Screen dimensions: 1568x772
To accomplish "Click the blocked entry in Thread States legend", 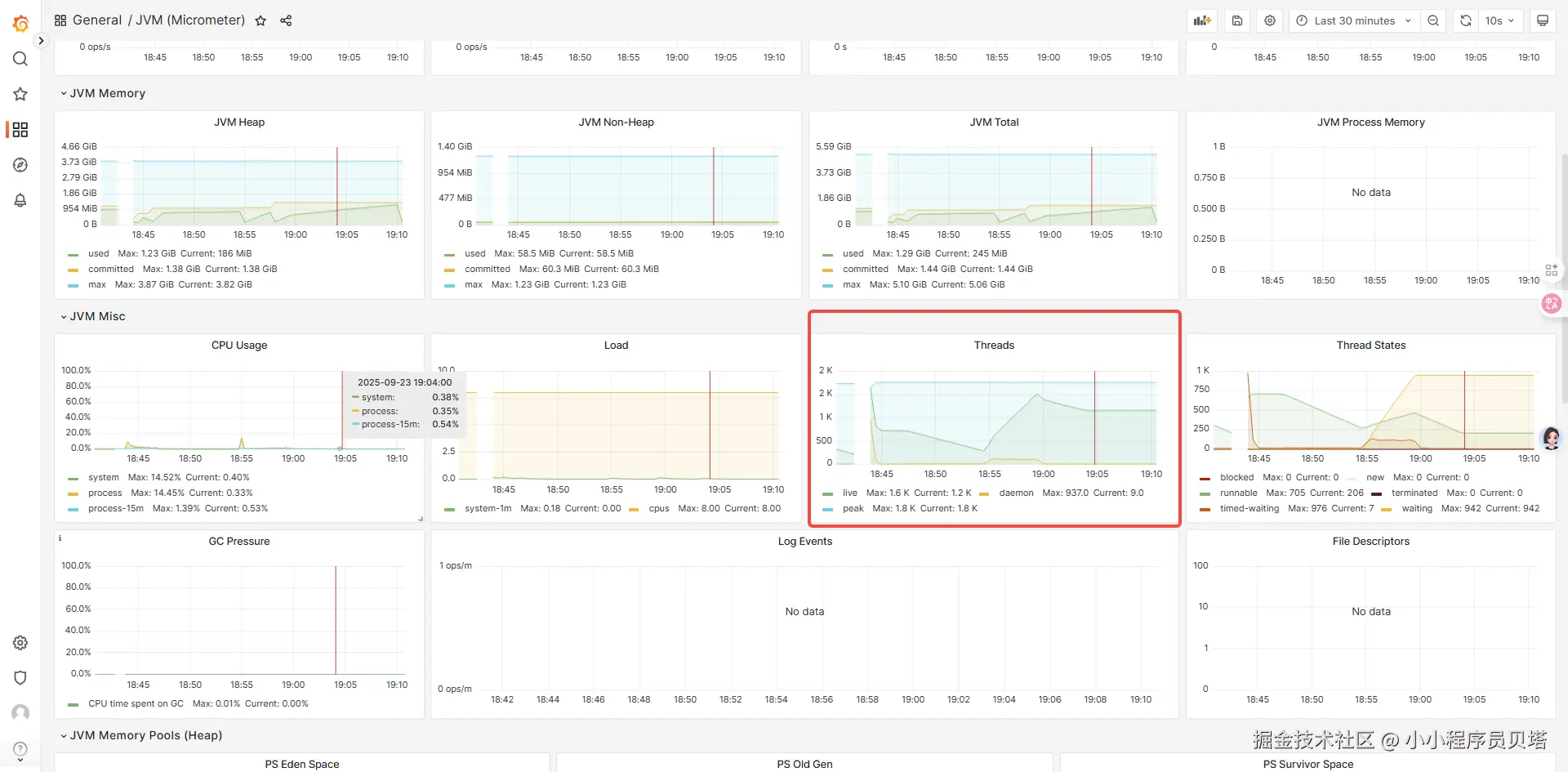I will tap(1236, 478).
